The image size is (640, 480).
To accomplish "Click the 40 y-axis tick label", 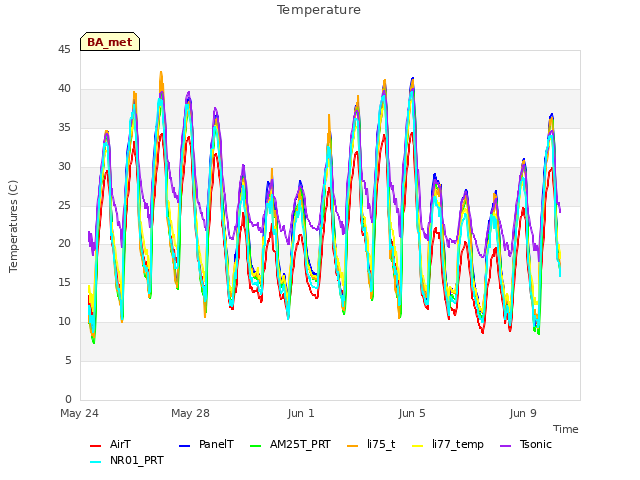I will 64,89.
